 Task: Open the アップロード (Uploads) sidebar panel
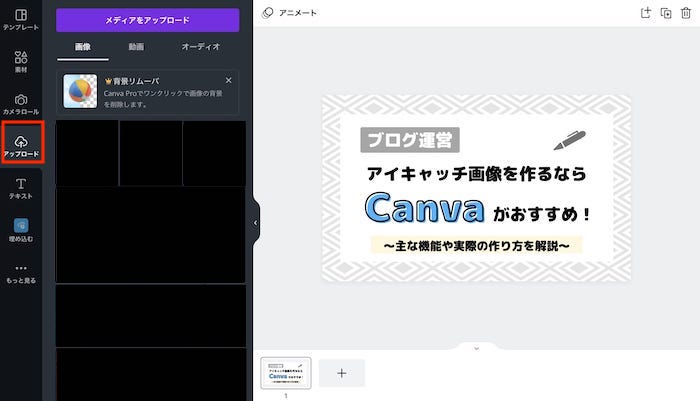point(21,146)
